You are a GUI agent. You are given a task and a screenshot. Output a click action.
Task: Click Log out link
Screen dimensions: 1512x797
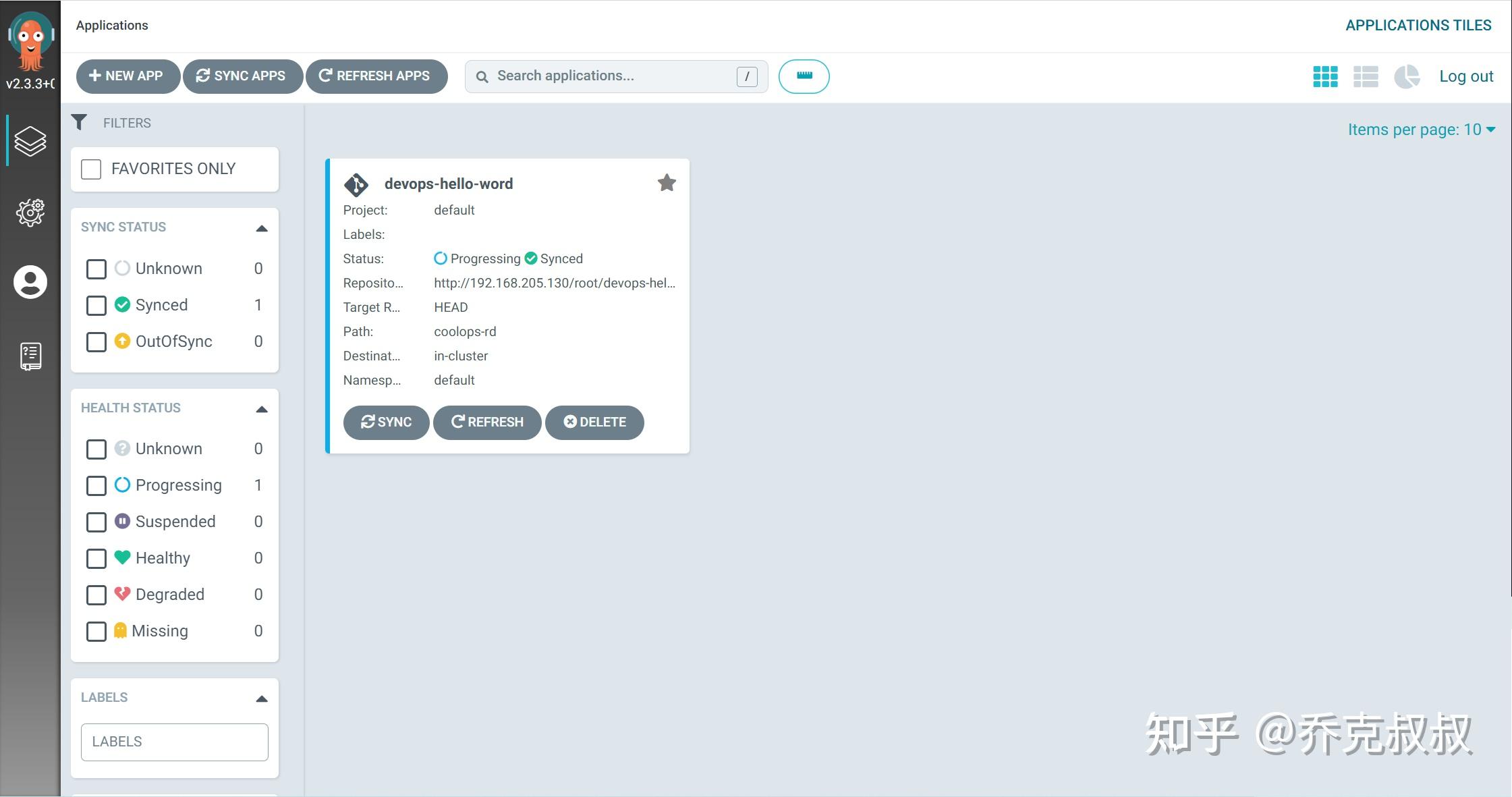click(x=1466, y=76)
